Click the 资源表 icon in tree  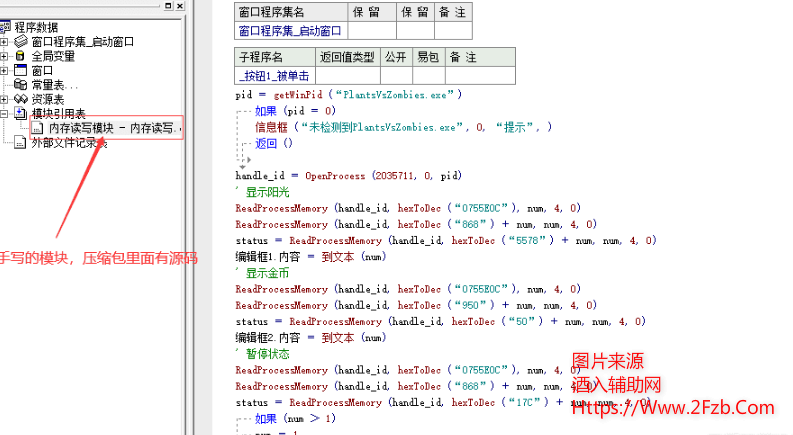click(x=21, y=99)
